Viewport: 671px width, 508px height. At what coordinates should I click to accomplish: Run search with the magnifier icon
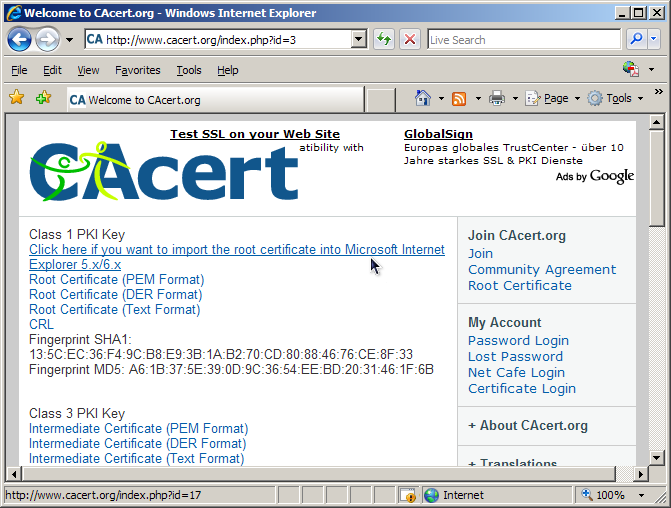[x=637, y=40]
